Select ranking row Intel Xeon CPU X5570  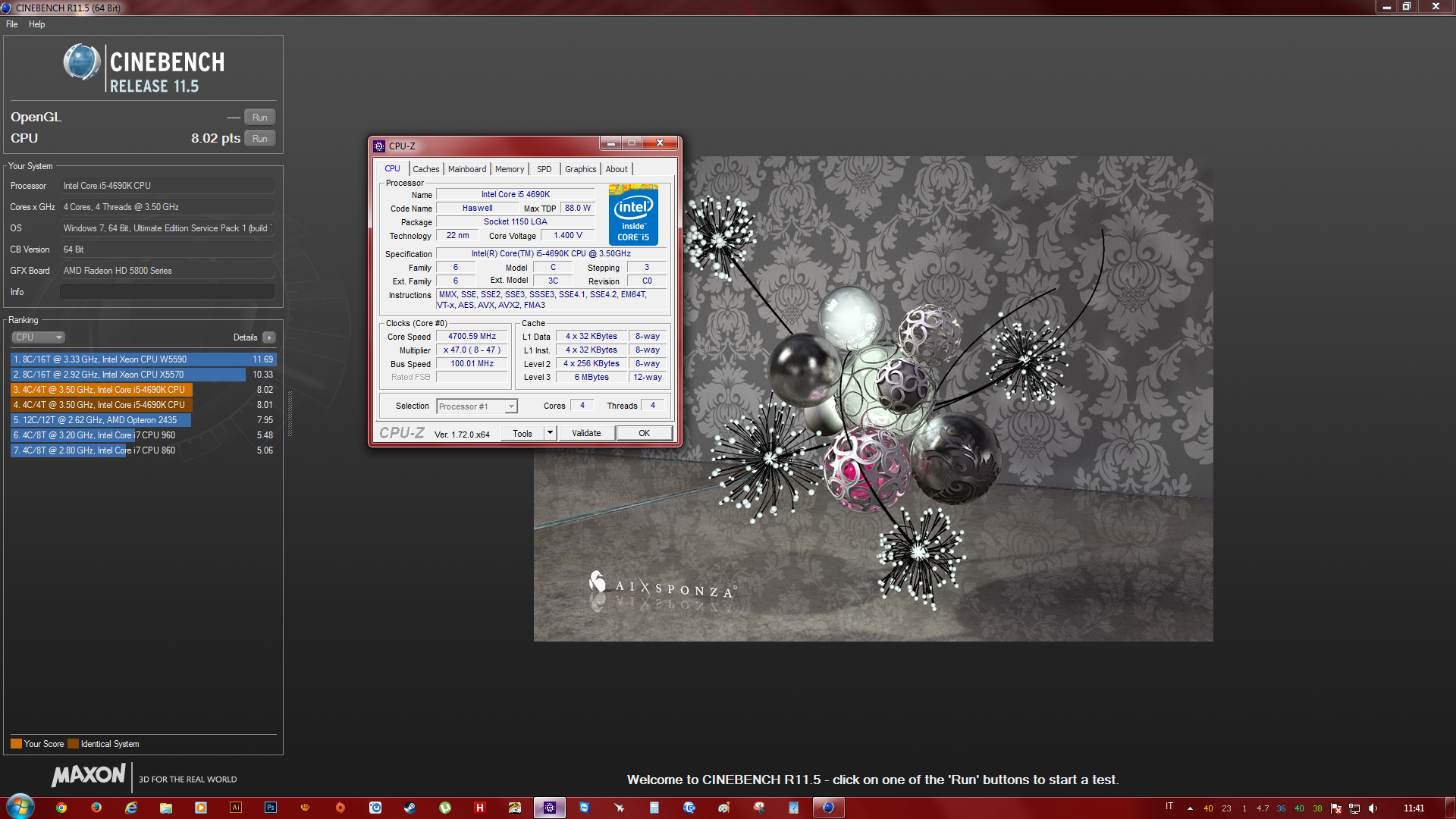point(143,375)
